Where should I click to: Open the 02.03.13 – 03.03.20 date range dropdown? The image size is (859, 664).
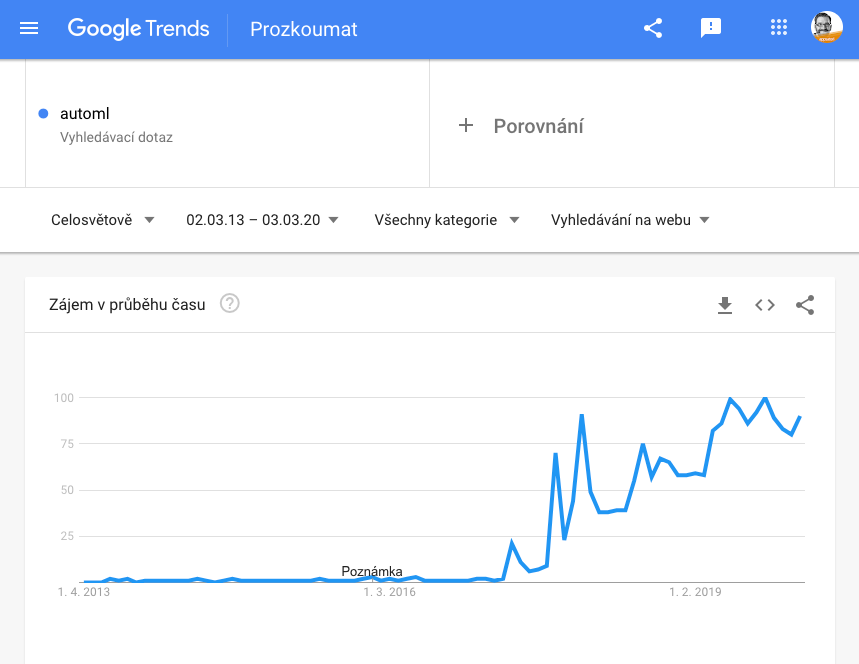pos(262,220)
